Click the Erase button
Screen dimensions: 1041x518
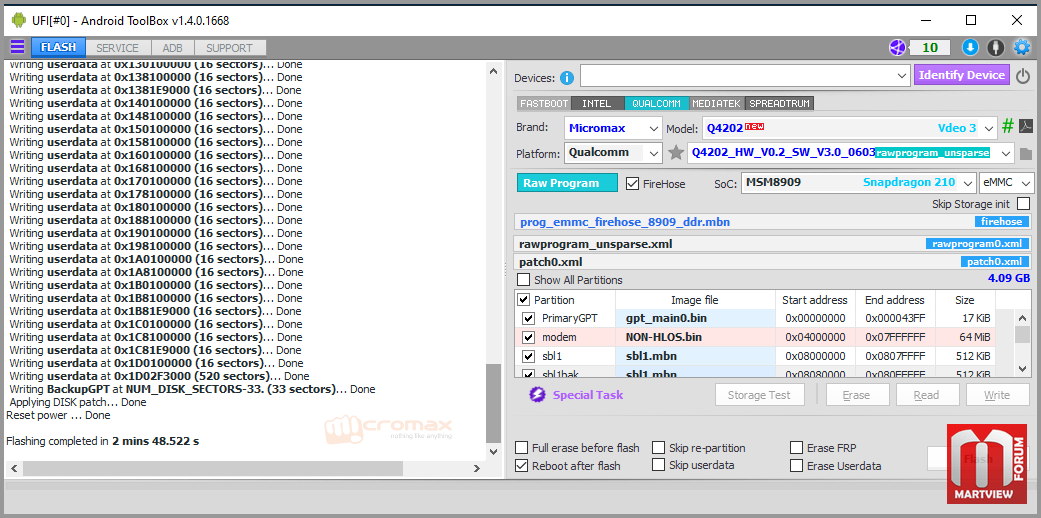(856, 395)
